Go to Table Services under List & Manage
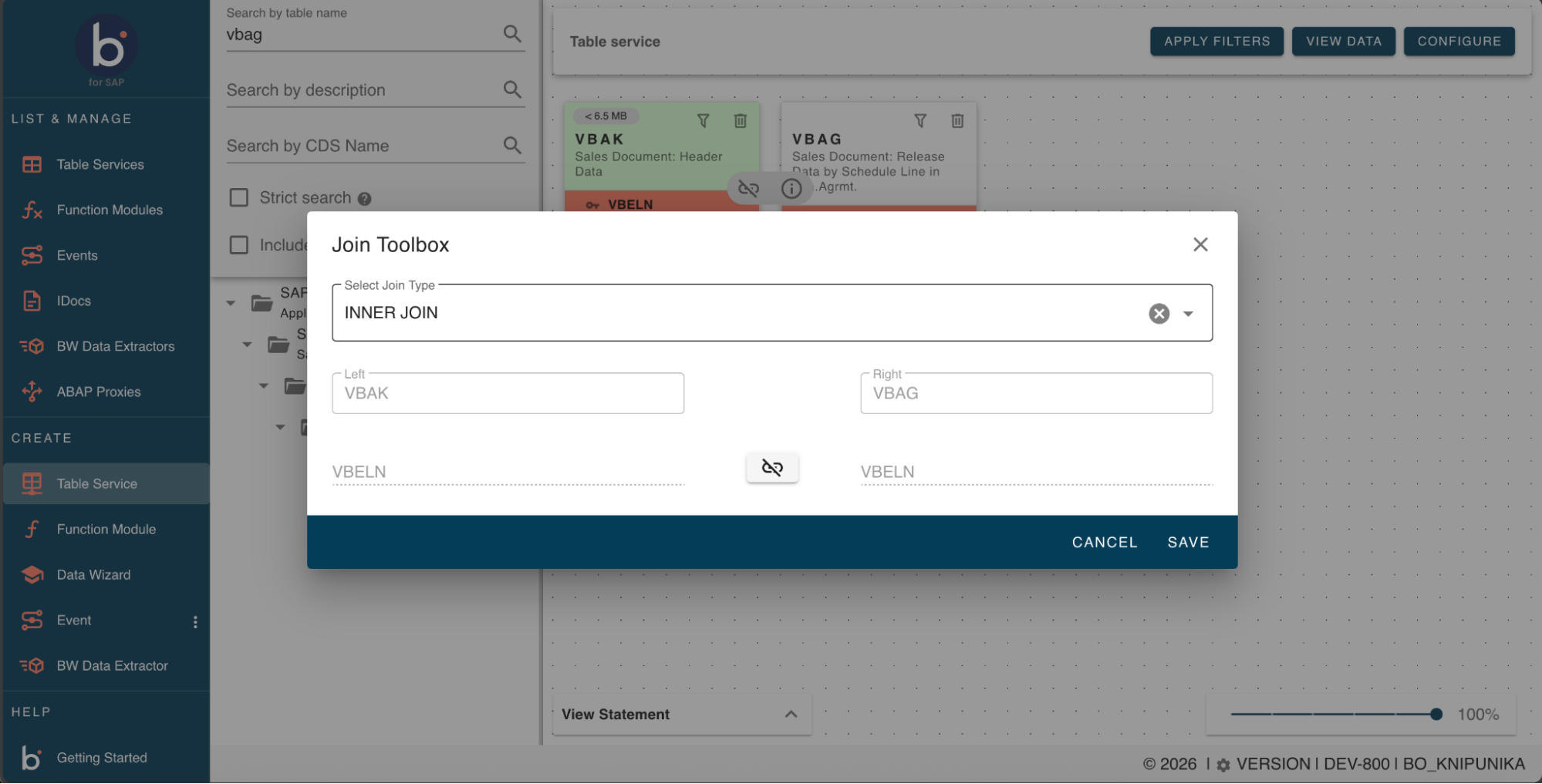Screen dimensions: 1542x784 tap(100, 163)
